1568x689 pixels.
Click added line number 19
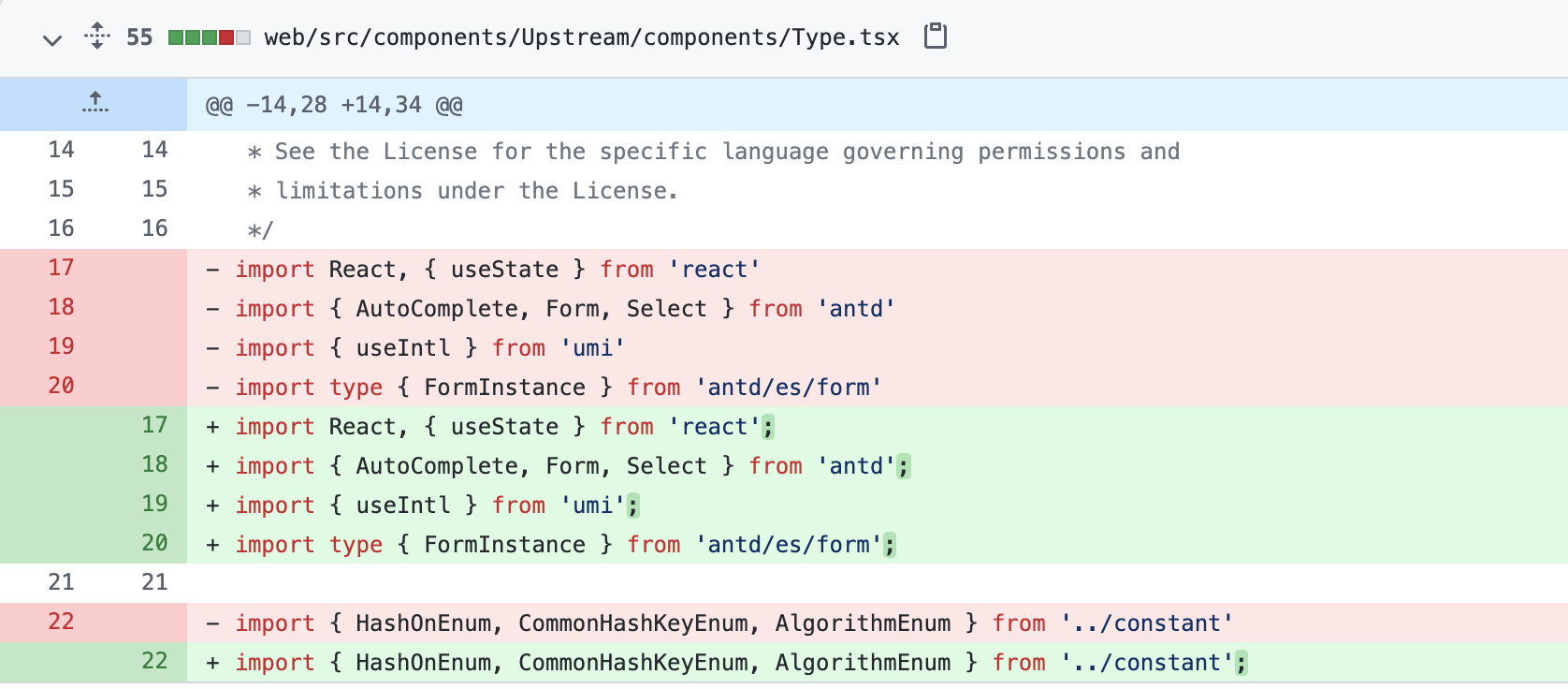point(154,504)
